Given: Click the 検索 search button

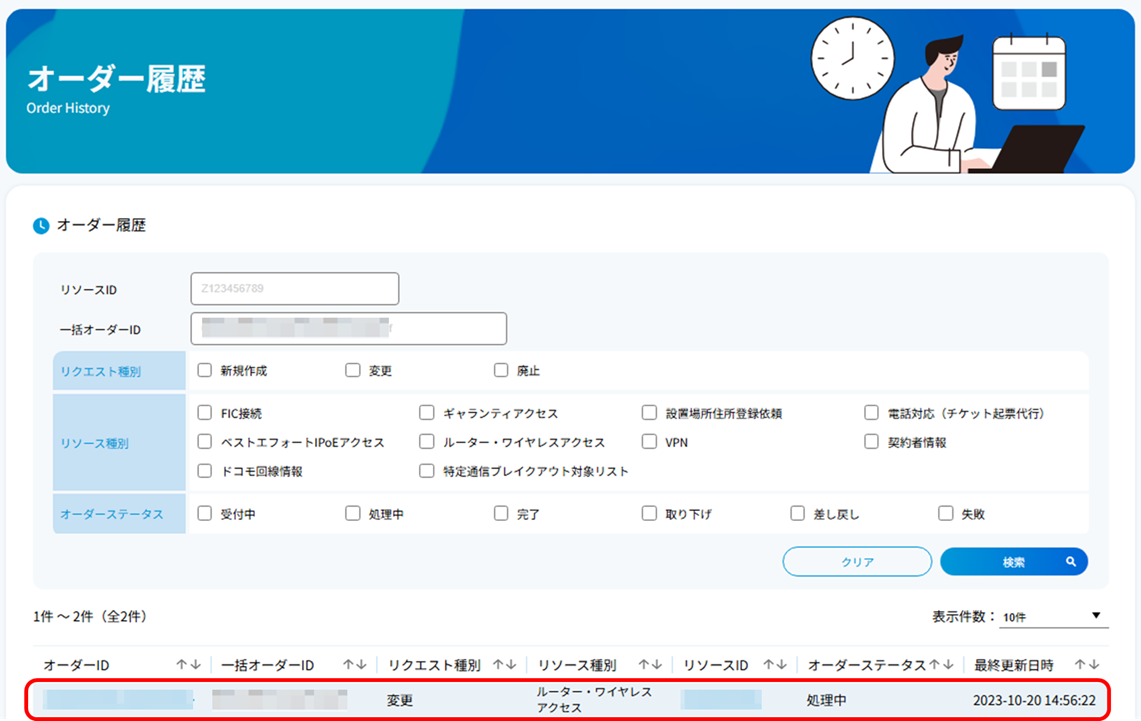Looking at the screenshot, I should (x=1013, y=561).
